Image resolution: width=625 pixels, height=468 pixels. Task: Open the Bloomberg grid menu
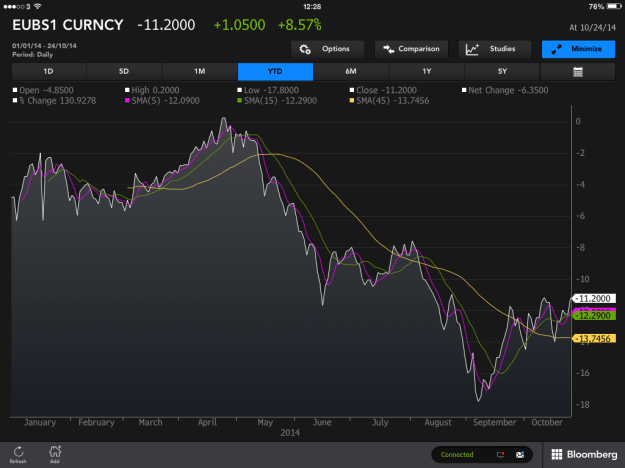(584, 454)
